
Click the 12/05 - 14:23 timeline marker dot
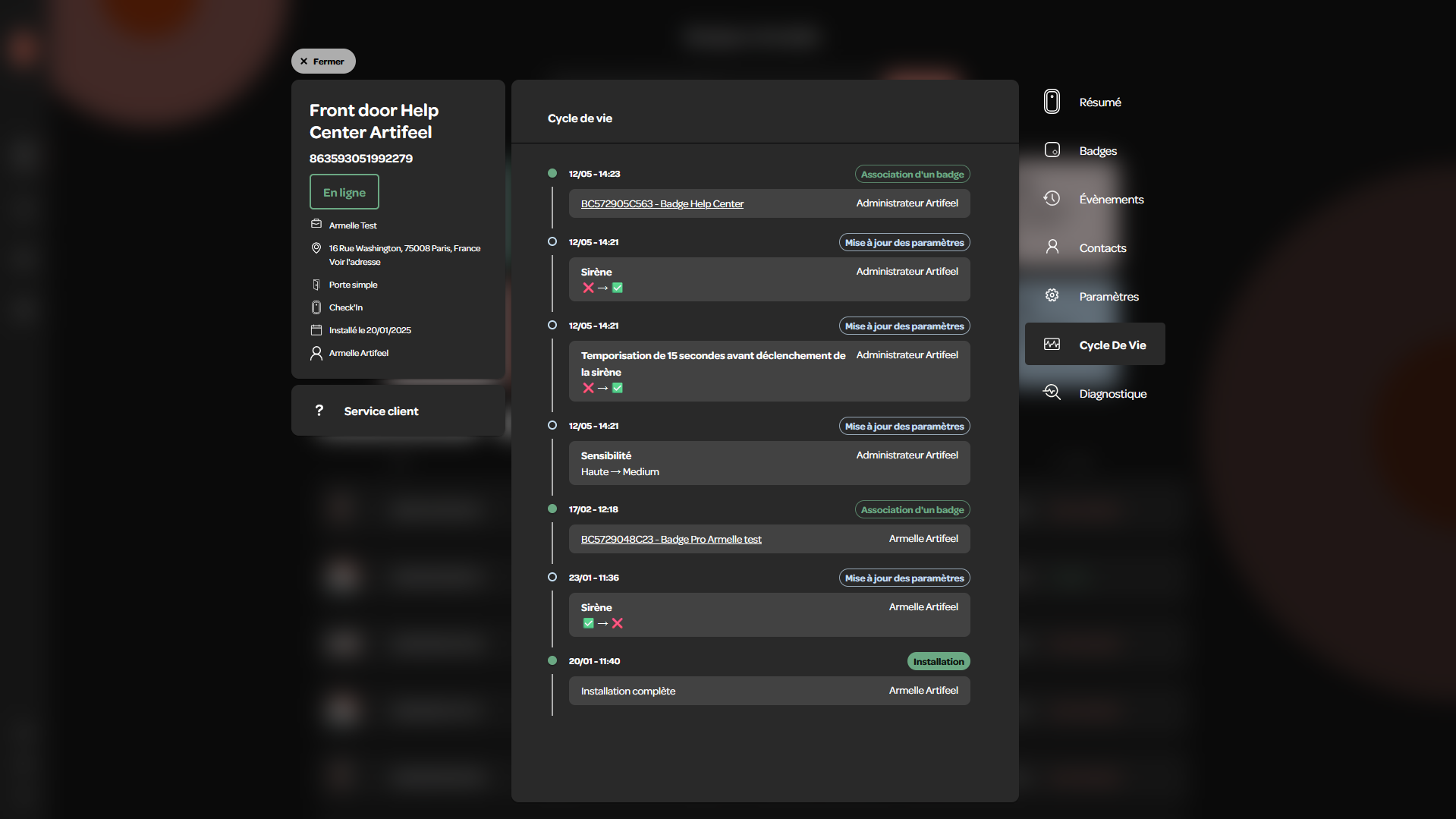(552, 173)
